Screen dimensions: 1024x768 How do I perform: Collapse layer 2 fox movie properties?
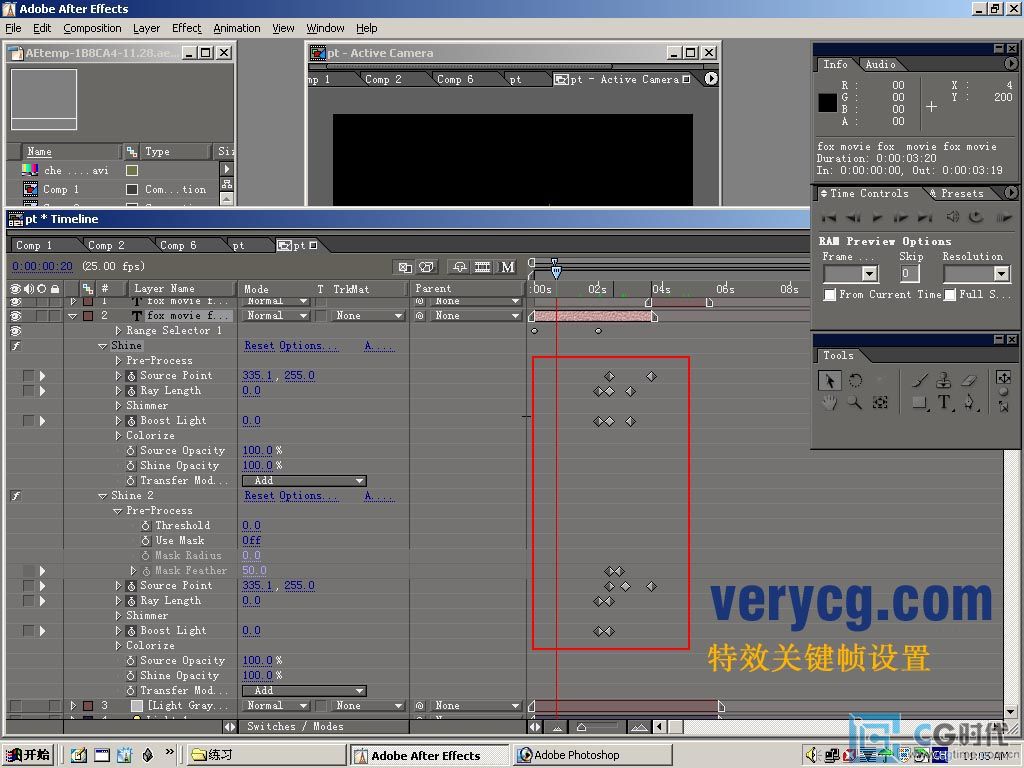click(x=72, y=316)
